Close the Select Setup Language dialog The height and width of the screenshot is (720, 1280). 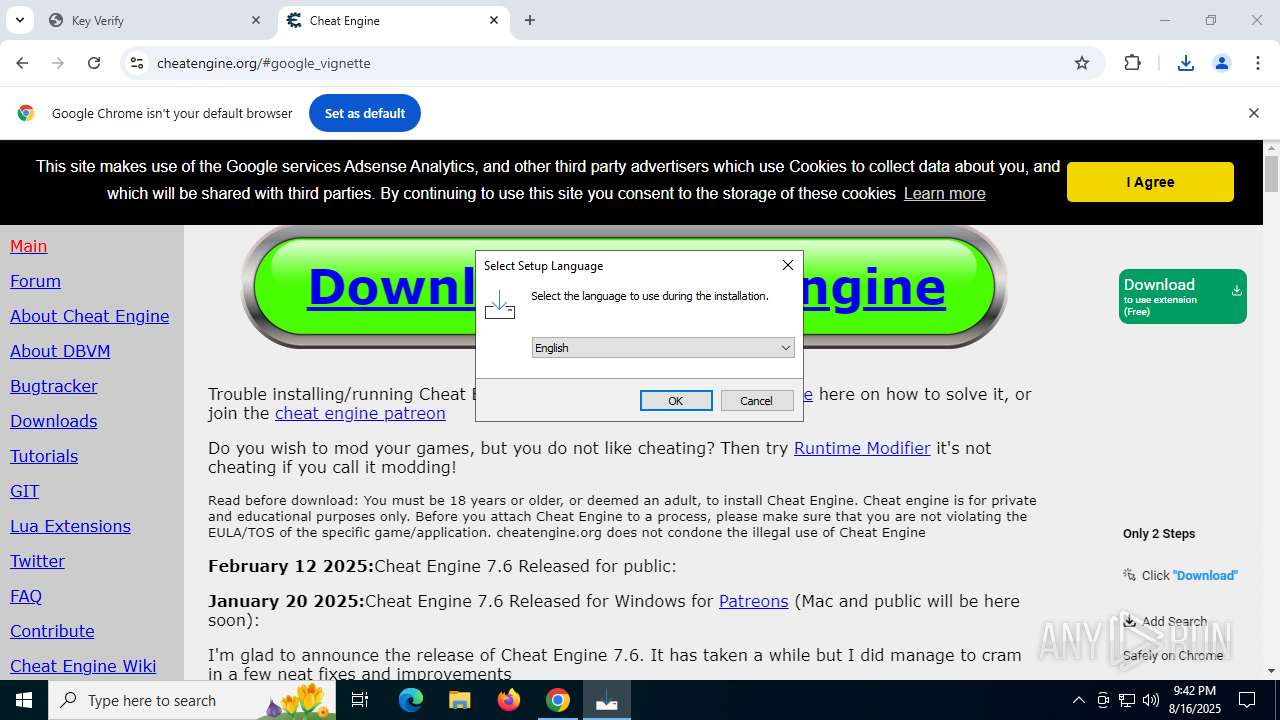pyautogui.click(x=788, y=265)
